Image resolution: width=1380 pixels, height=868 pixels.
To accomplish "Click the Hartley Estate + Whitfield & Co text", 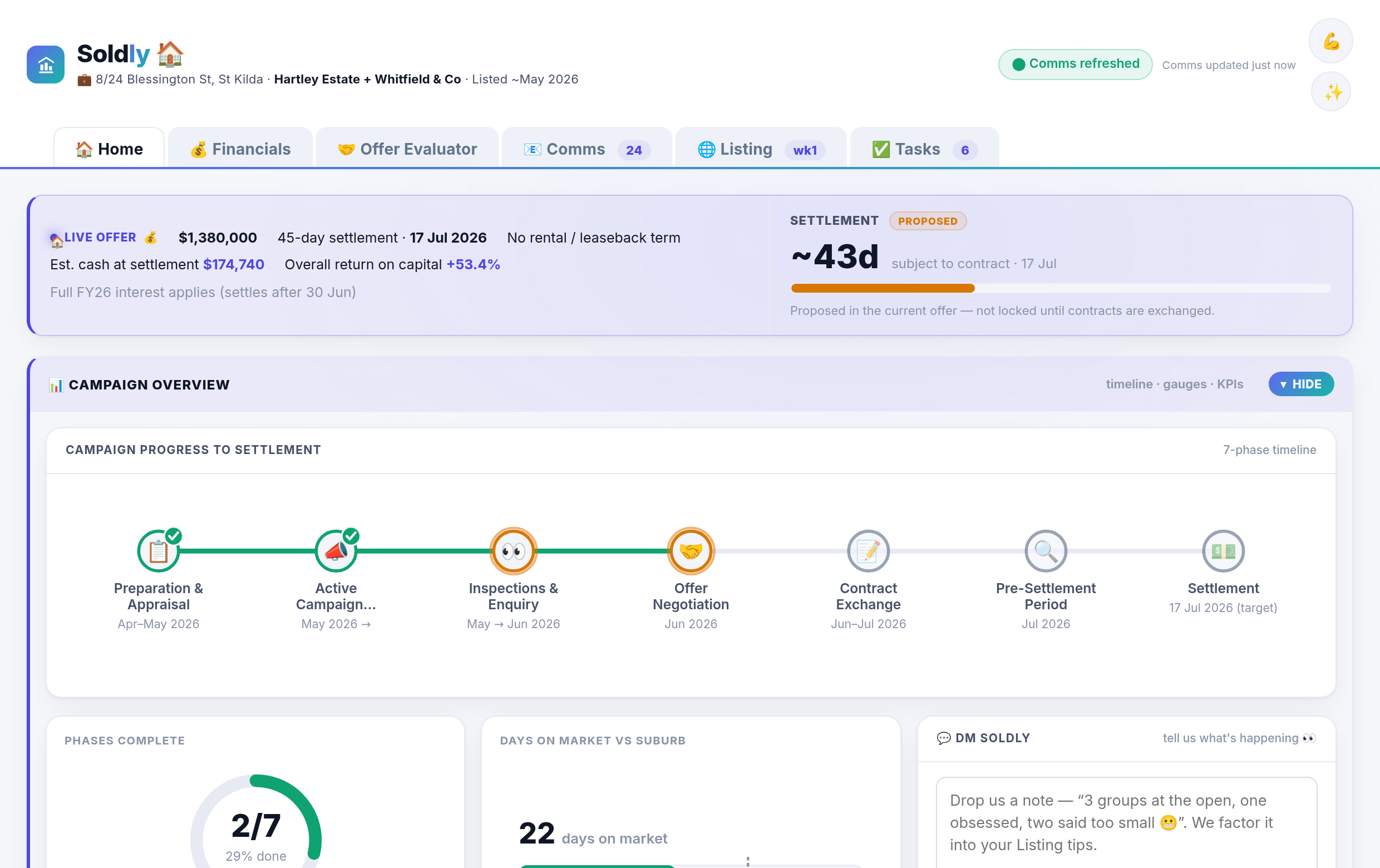I will (x=367, y=79).
